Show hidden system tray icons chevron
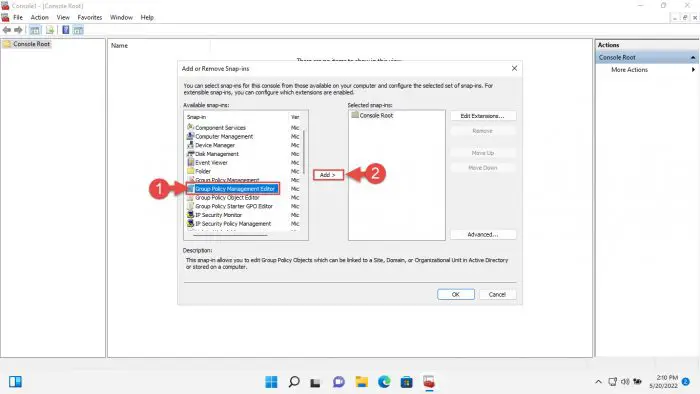Viewport: 700px width, 394px height. (x=598, y=382)
